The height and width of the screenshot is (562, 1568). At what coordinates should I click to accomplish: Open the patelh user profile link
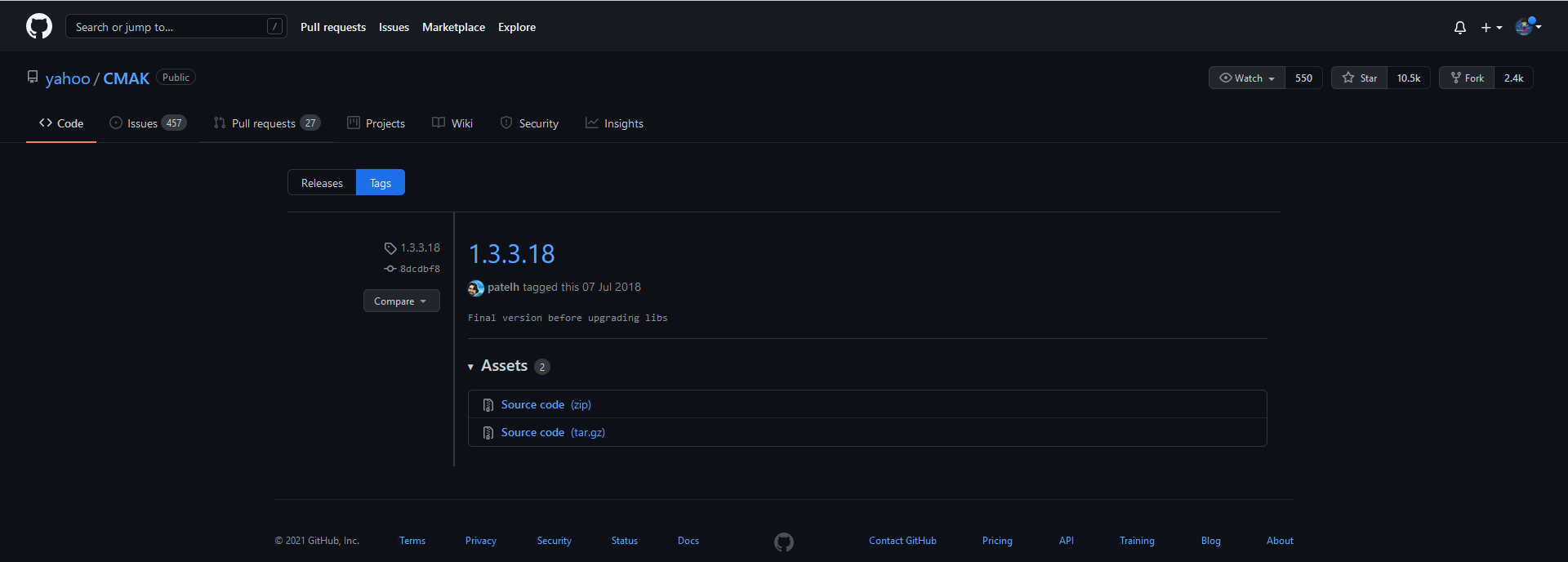tap(503, 288)
